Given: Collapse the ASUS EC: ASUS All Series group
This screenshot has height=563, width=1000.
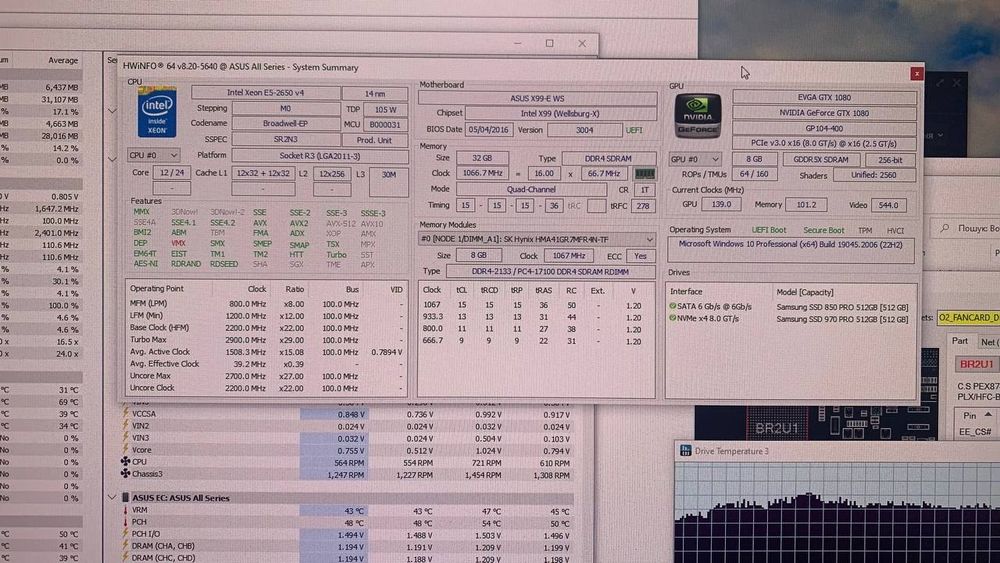Looking at the screenshot, I should point(112,497).
